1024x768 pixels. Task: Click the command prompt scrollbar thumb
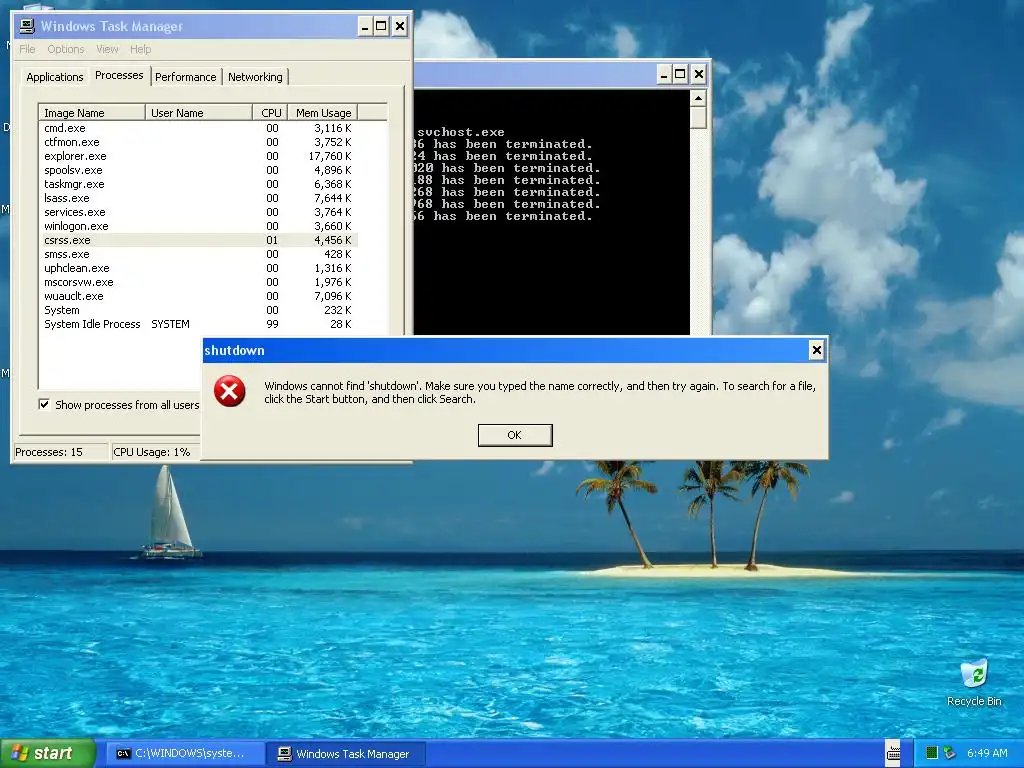[x=698, y=118]
